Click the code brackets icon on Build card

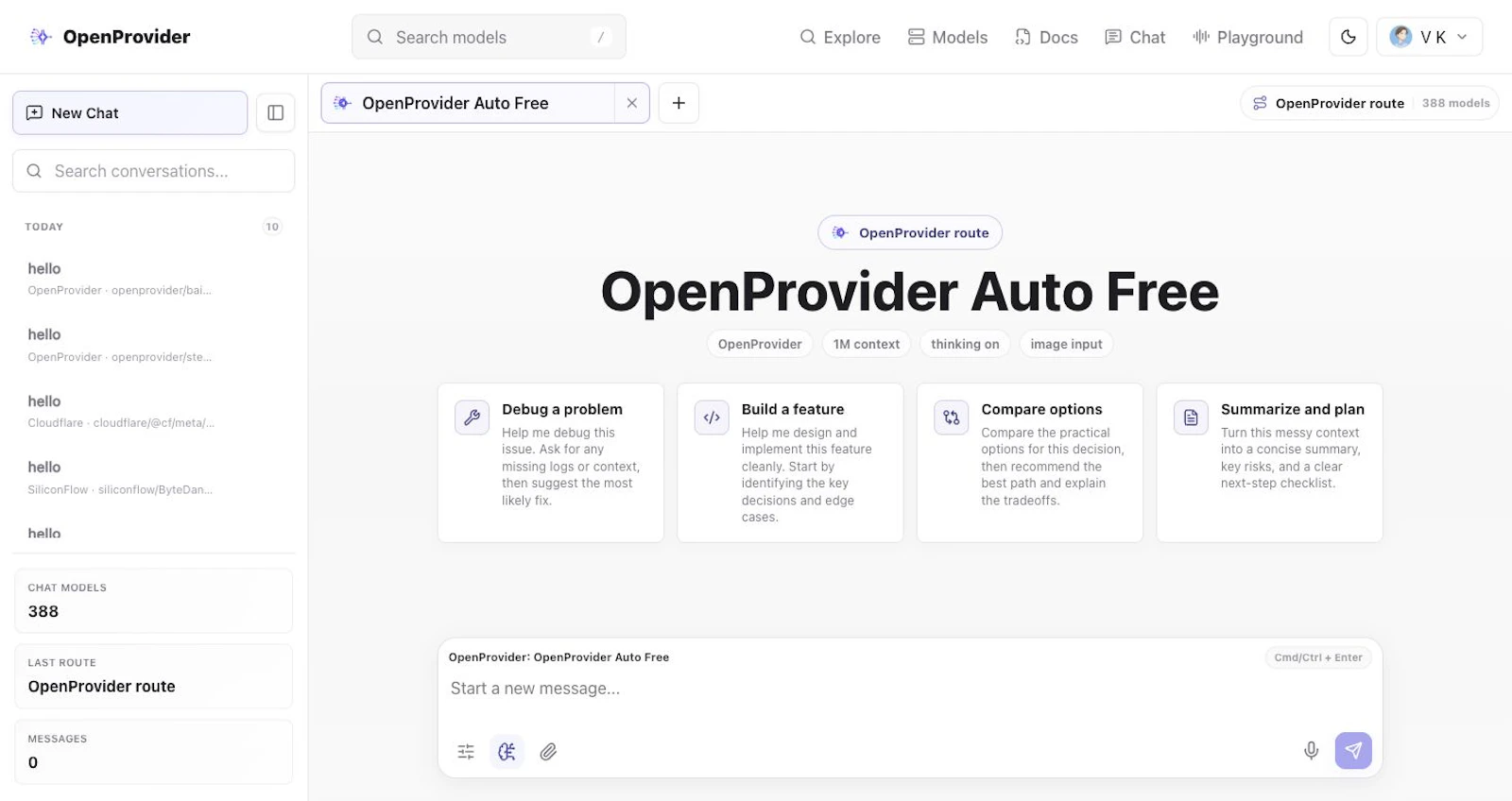pos(712,418)
